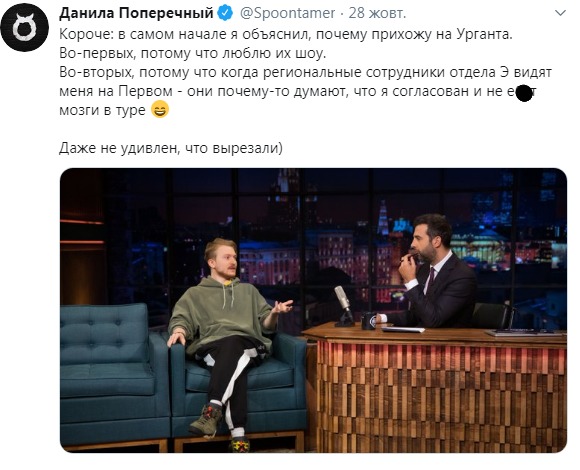Click the black censor blot in text
The width and height of the screenshot is (580, 470).
524,93
